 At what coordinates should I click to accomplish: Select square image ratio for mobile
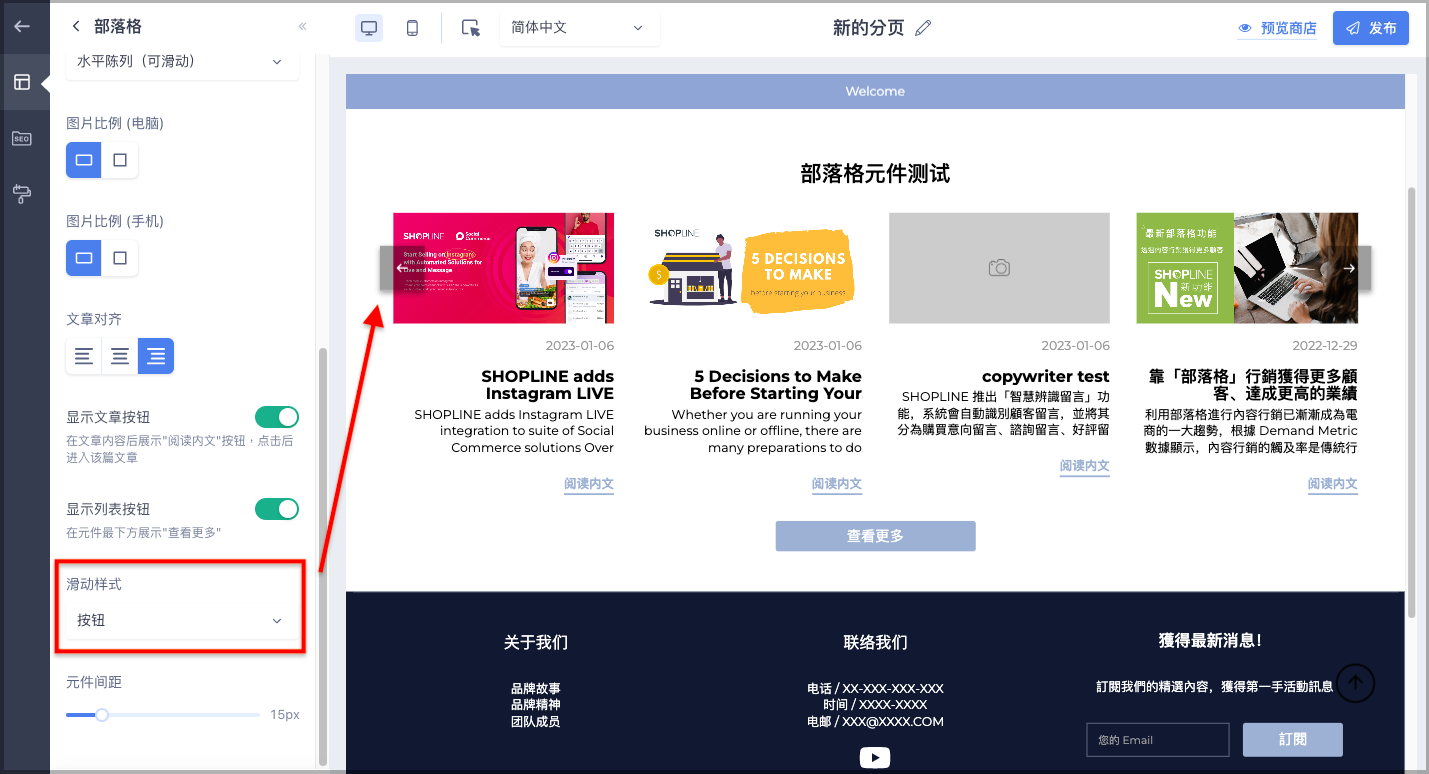[120, 258]
